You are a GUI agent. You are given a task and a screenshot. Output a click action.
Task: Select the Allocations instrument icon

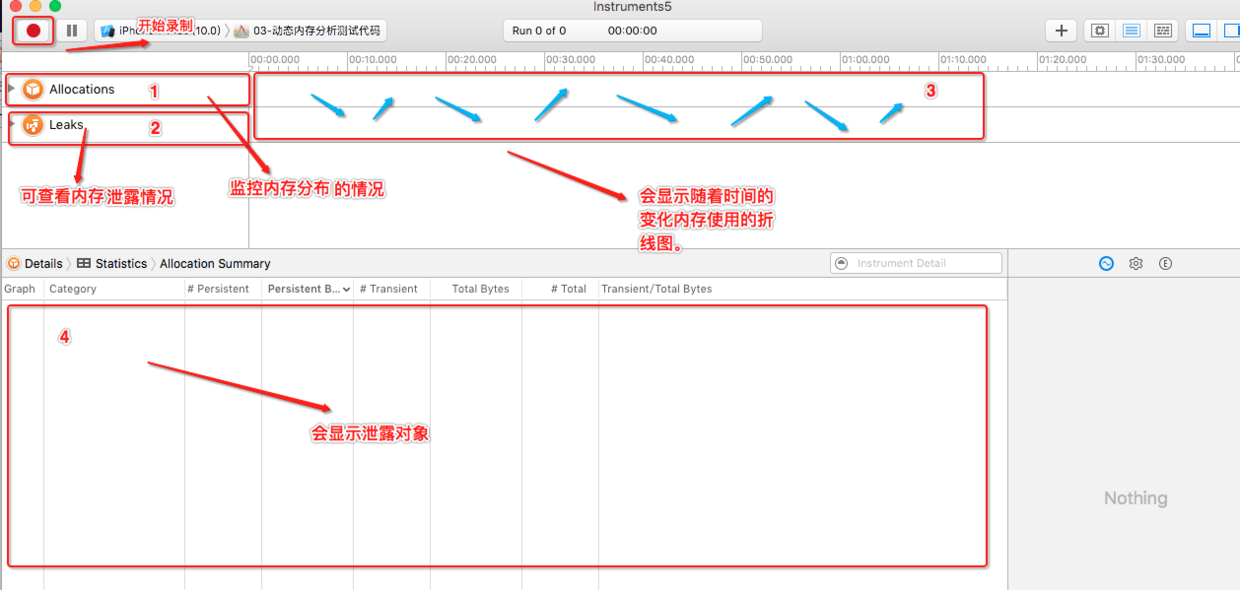[x=32, y=89]
